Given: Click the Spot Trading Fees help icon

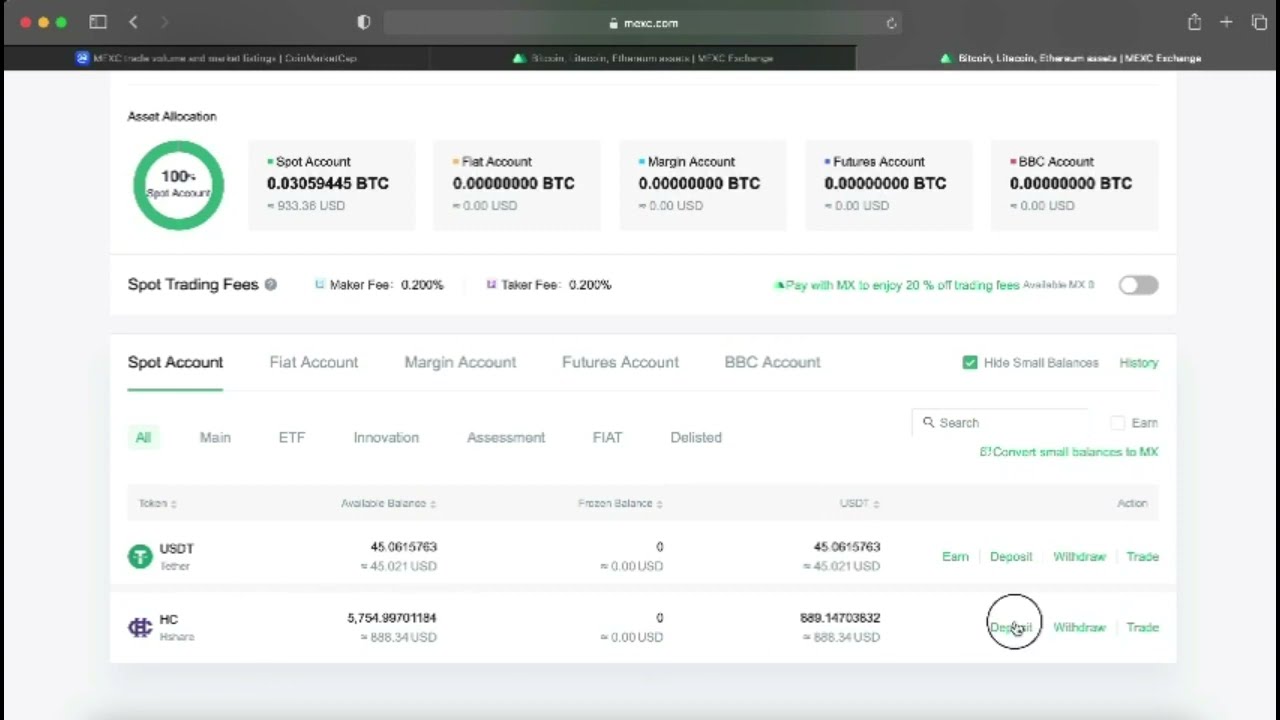Looking at the screenshot, I should (x=270, y=285).
